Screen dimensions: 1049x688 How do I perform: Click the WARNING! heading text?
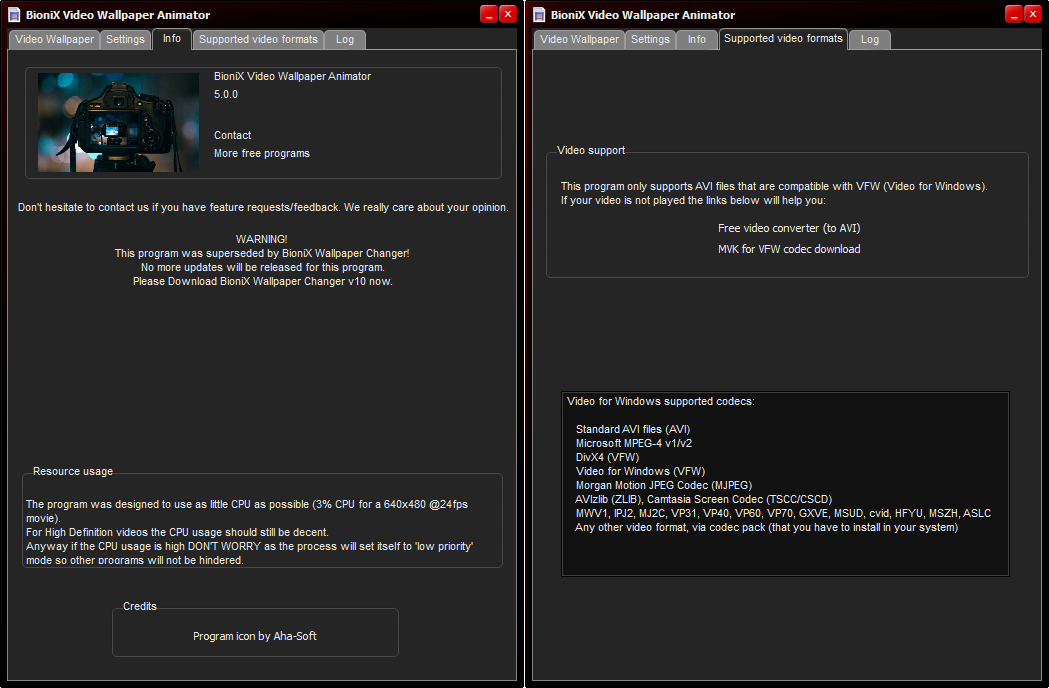[x=262, y=239]
